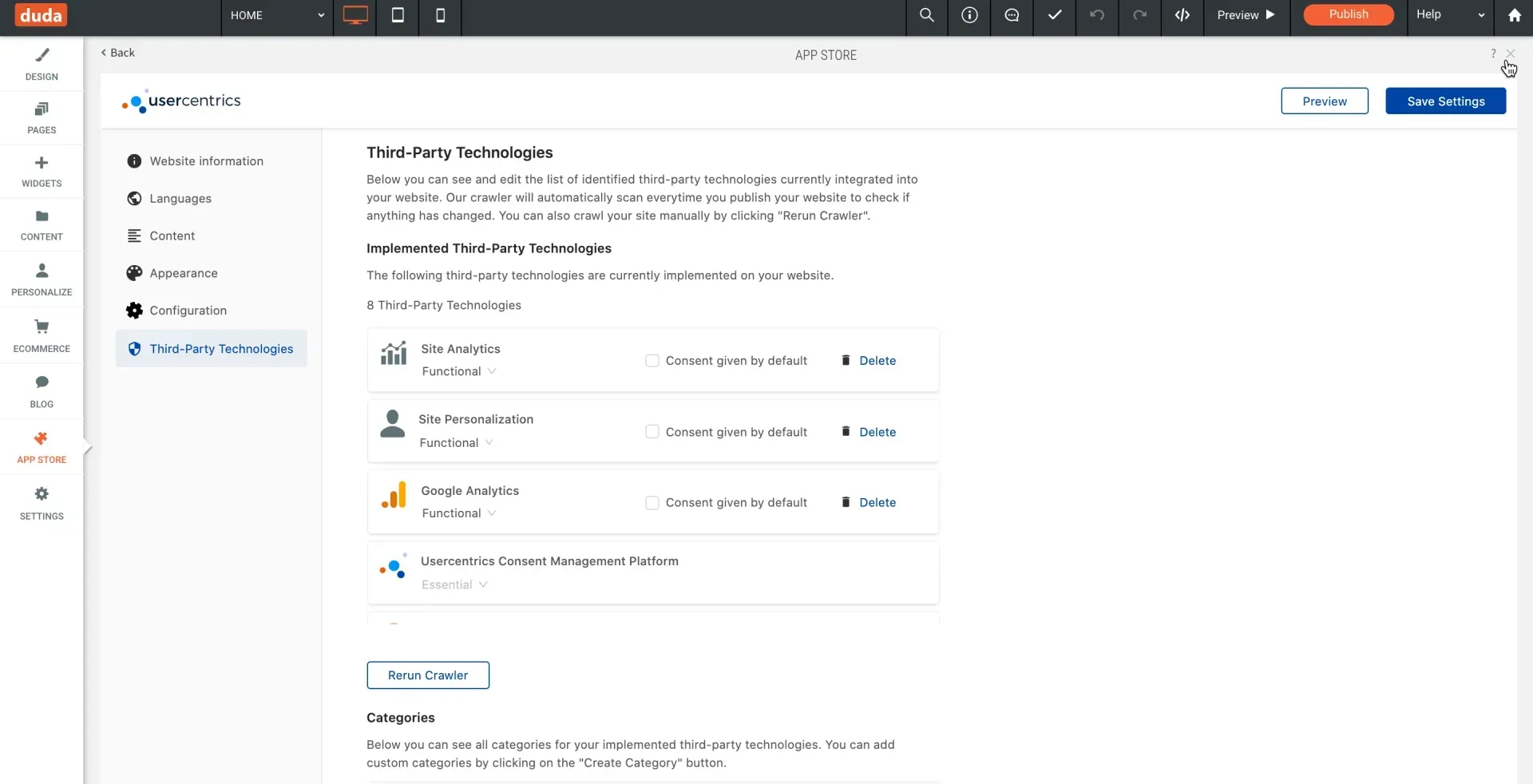Click the Site Analytics chart icon

coord(394,354)
